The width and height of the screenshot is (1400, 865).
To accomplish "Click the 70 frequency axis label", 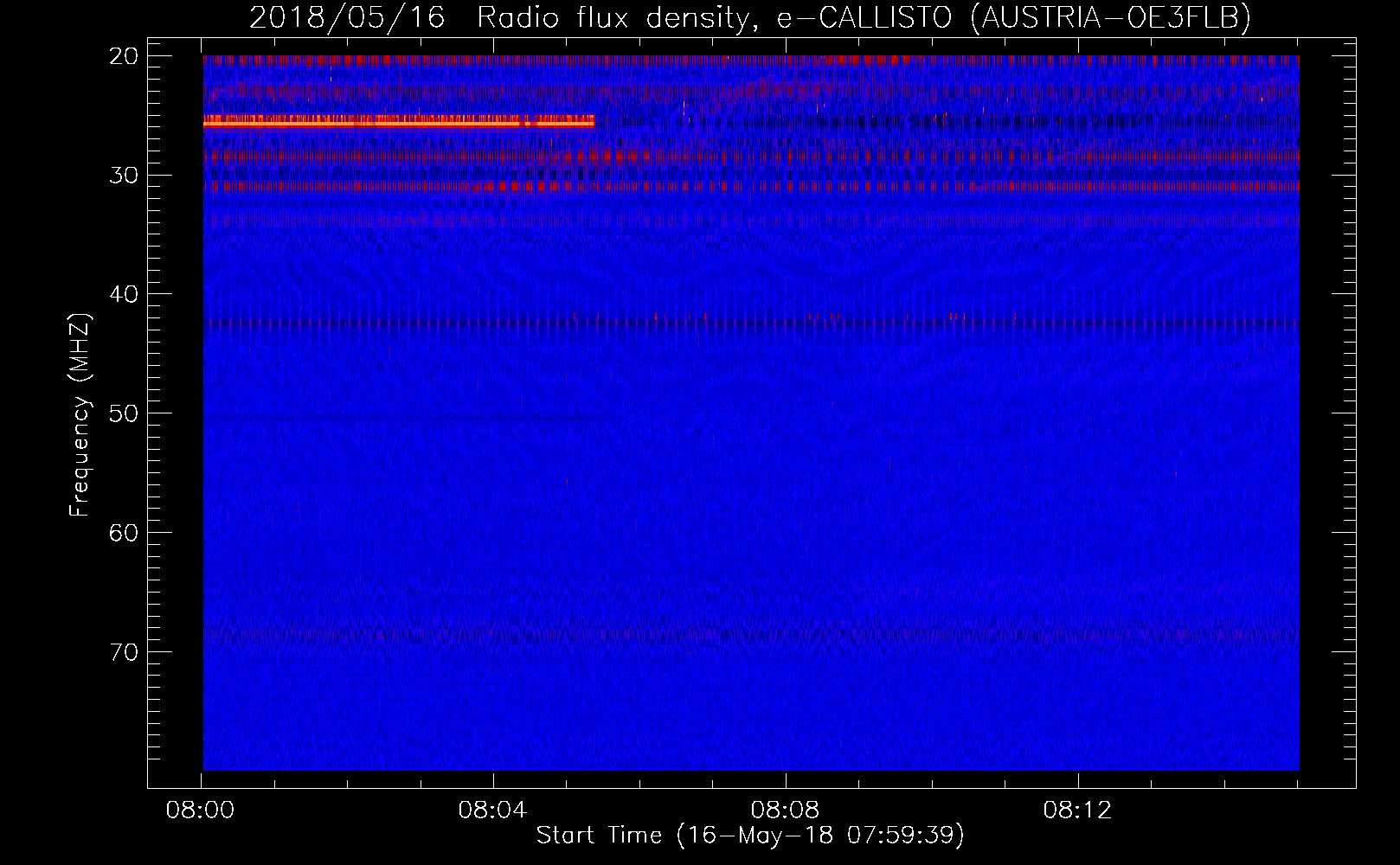I will [125, 651].
